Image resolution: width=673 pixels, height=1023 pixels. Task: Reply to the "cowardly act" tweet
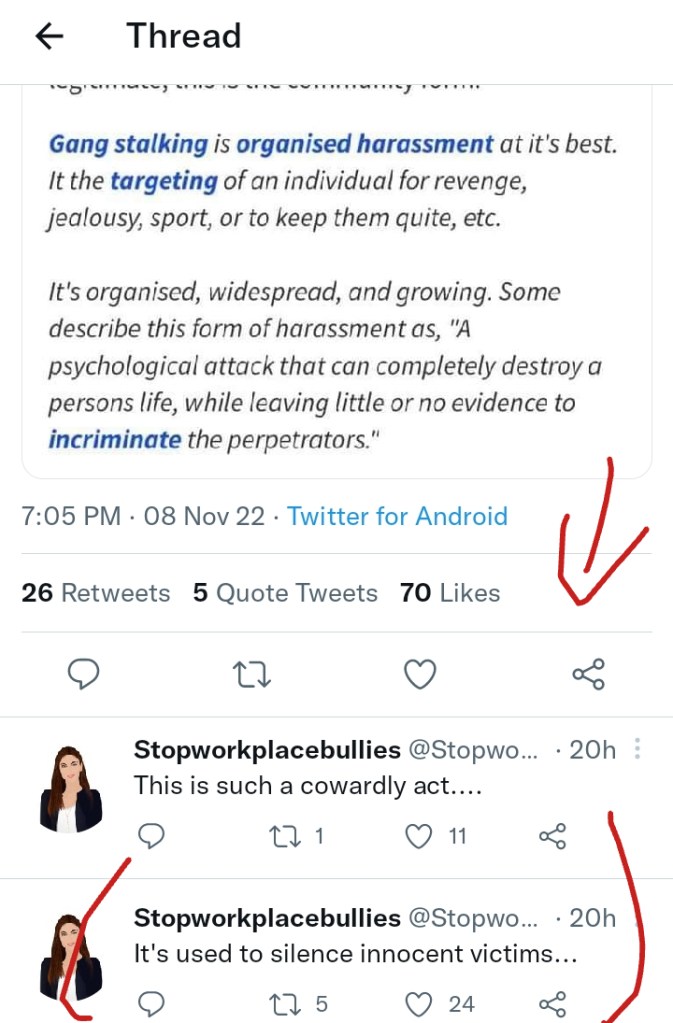pyautogui.click(x=150, y=836)
